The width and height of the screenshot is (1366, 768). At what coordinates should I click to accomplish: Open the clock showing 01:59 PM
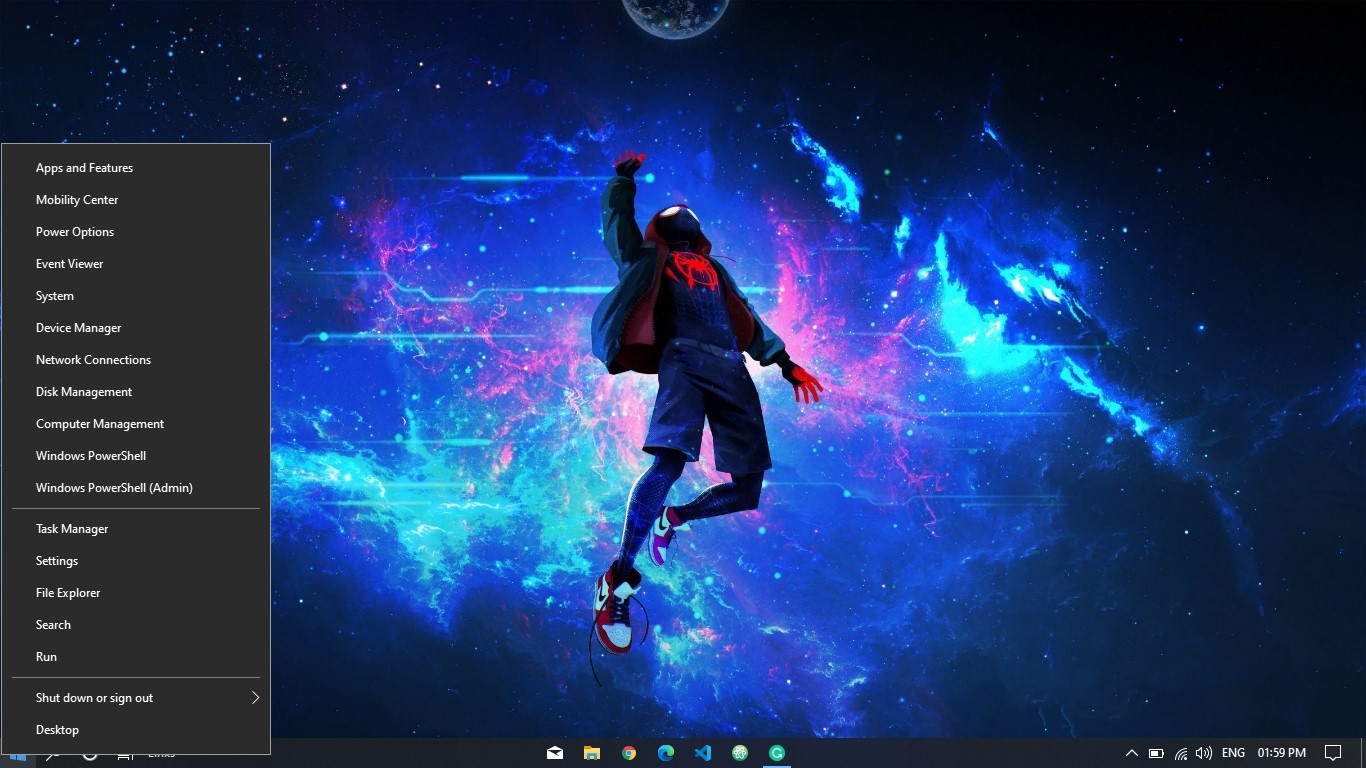click(1282, 753)
